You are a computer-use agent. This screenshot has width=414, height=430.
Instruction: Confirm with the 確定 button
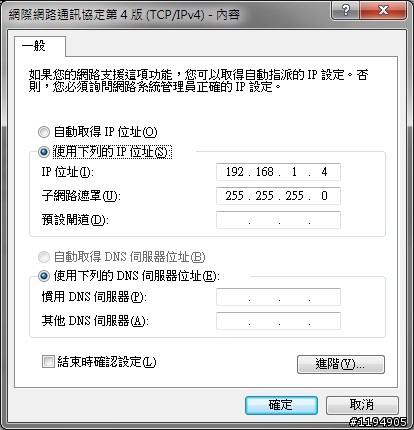281,405
